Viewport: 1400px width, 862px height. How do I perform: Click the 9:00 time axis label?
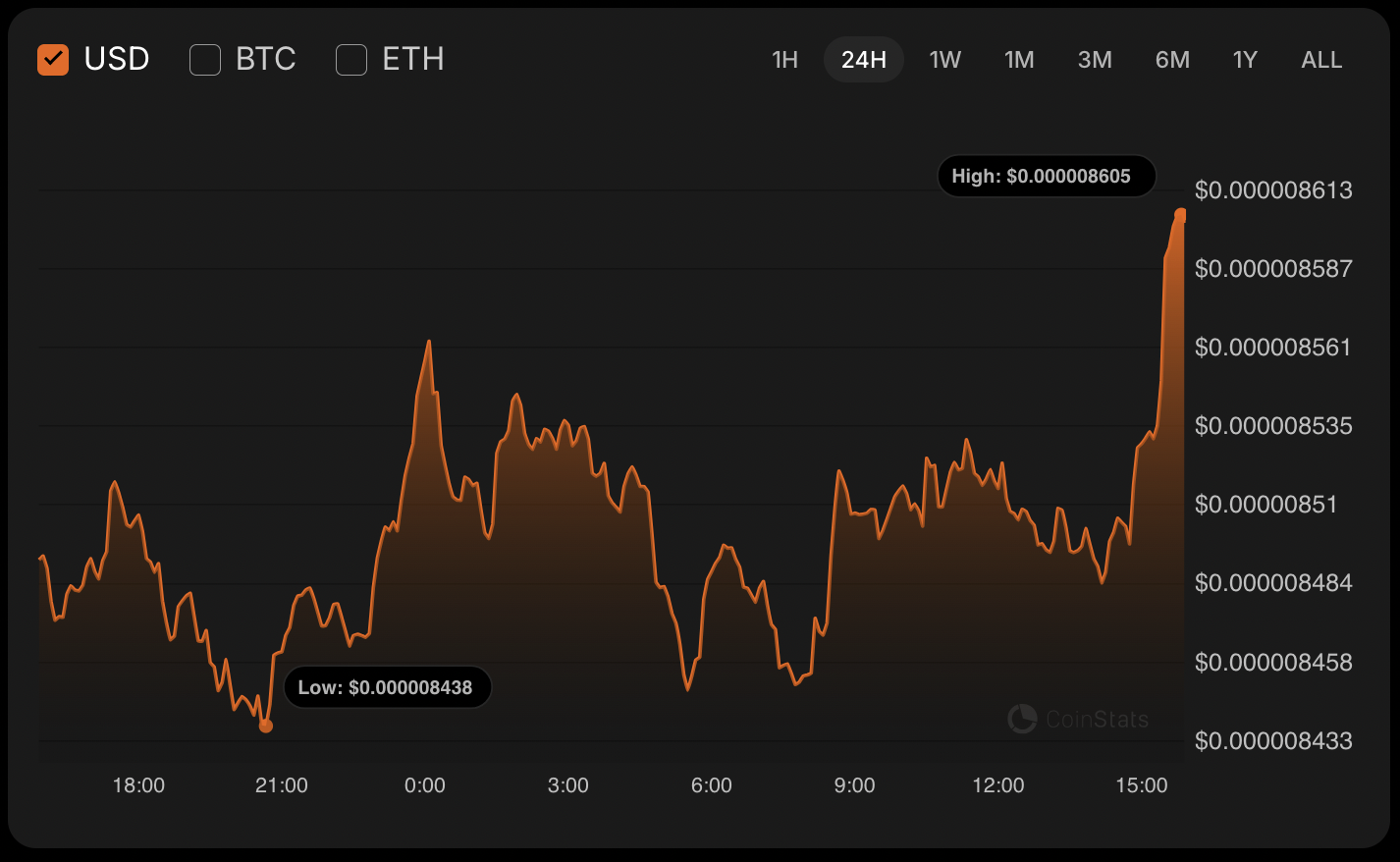[854, 785]
